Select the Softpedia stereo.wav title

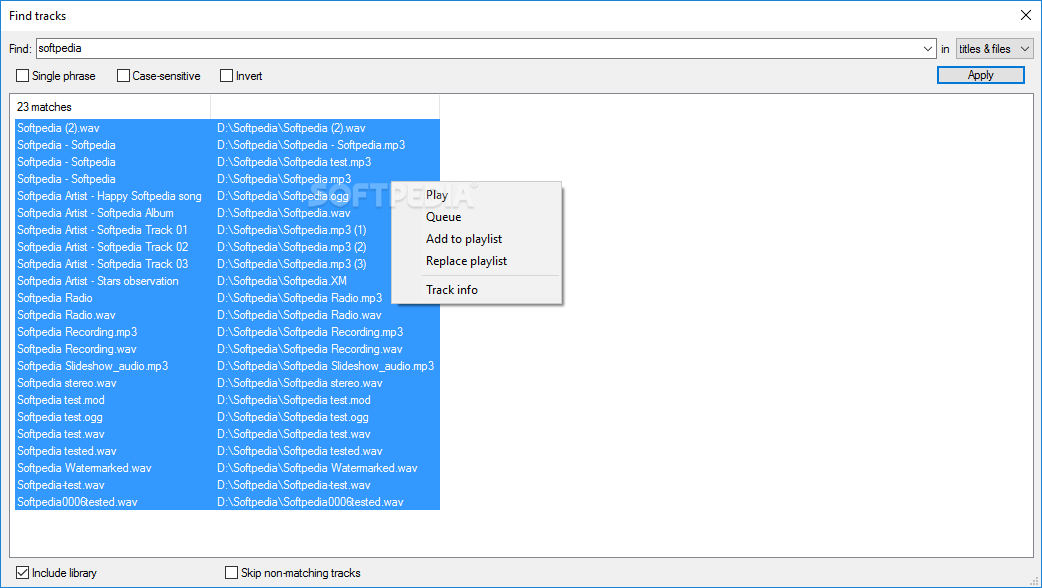coord(66,383)
